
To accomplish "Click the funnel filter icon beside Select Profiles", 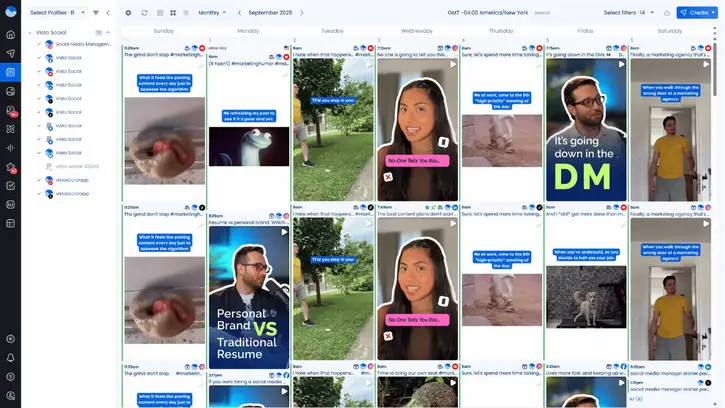I will 96,13.
